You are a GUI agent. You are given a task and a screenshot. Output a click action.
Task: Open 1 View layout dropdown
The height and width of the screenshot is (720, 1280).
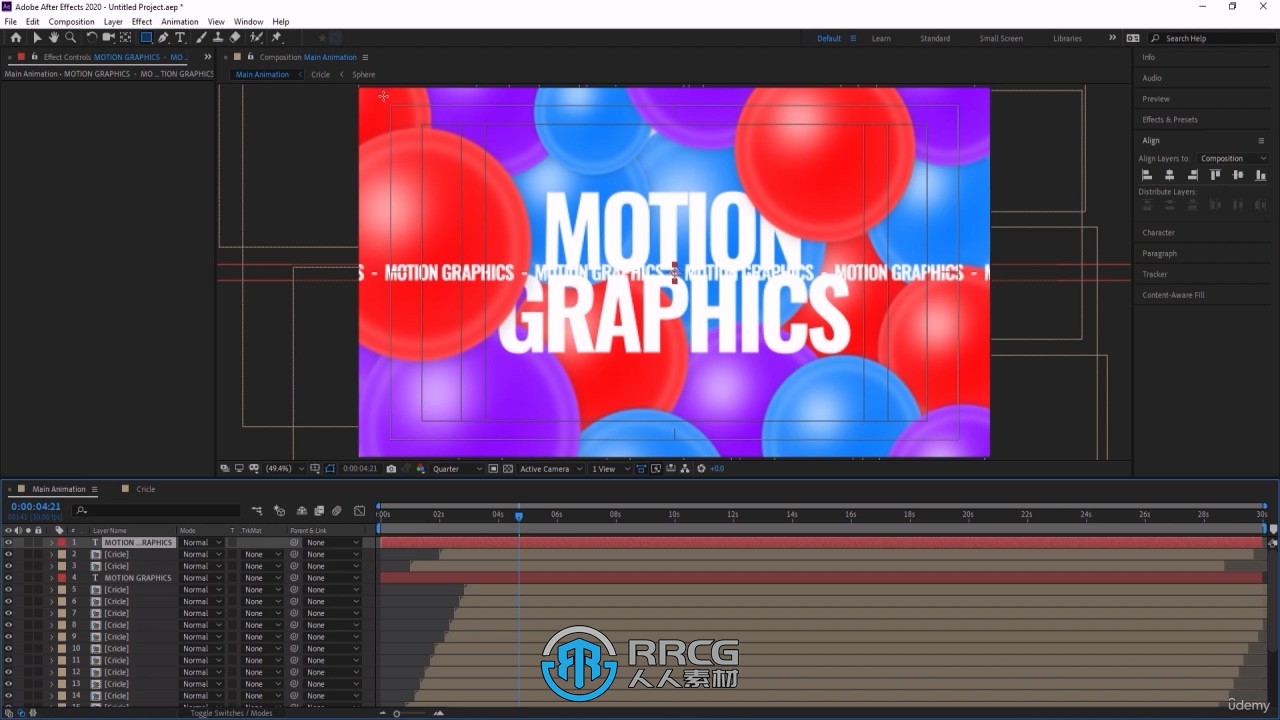click(x=609, y=468)
